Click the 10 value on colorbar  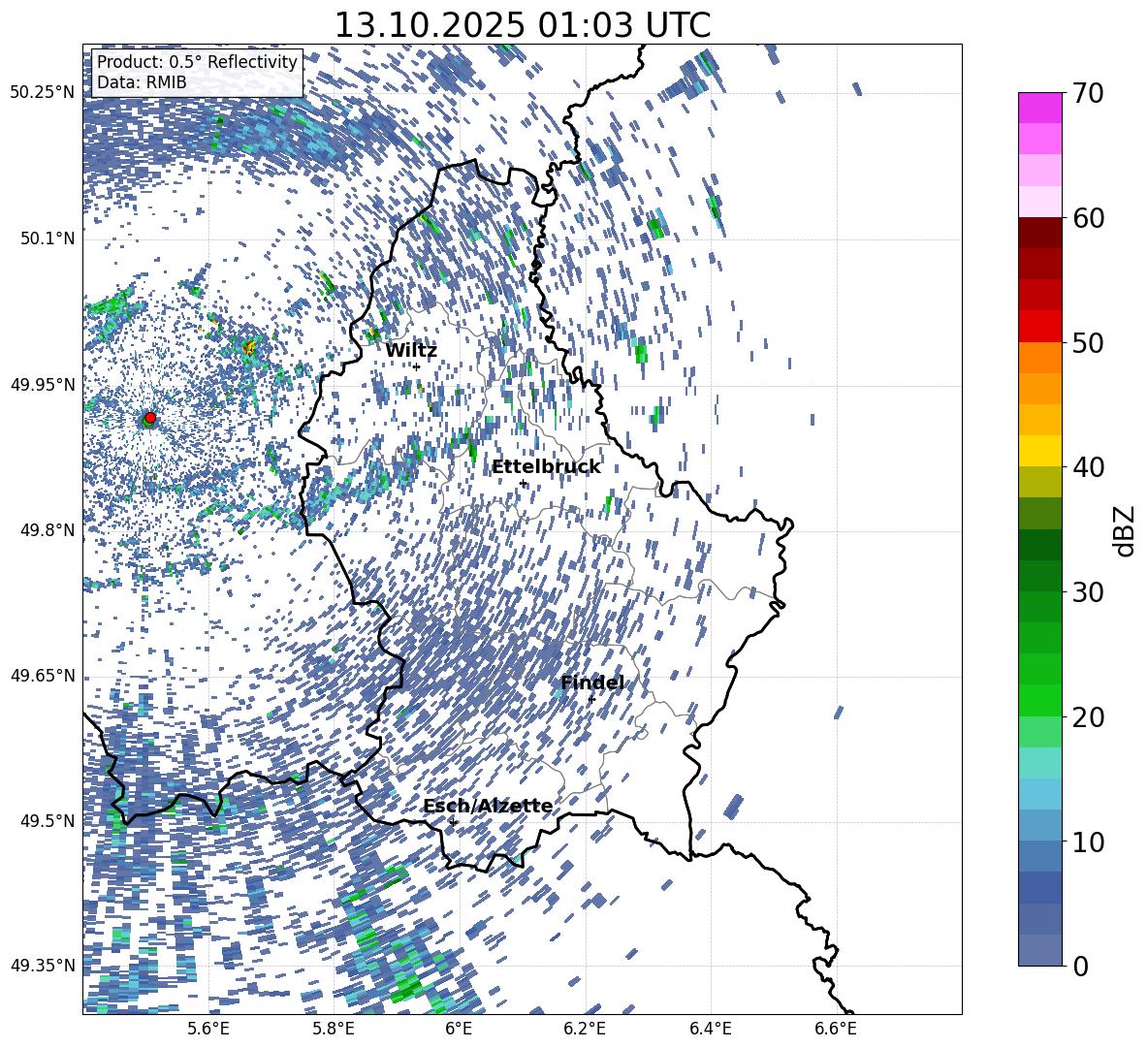(1088, 842)
